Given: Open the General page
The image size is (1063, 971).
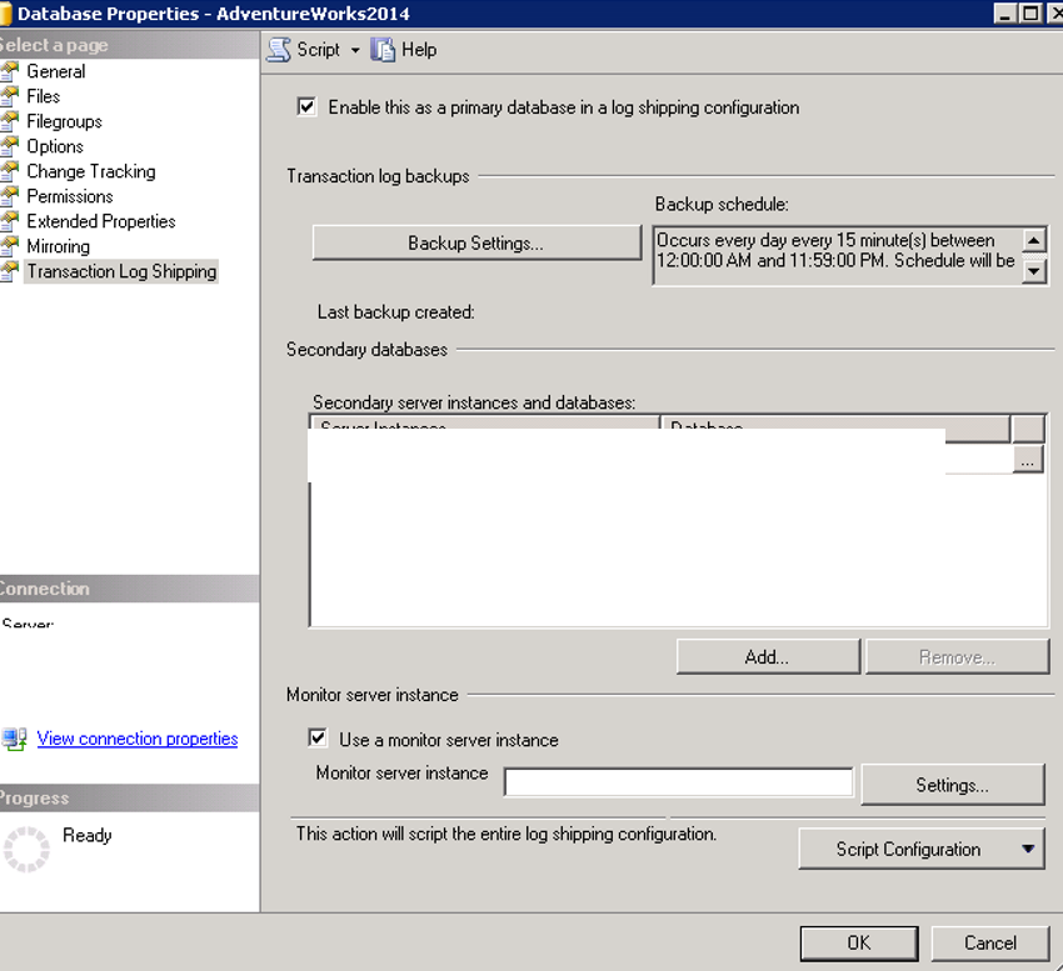Looking at the screenshot, I should point(56,71).
